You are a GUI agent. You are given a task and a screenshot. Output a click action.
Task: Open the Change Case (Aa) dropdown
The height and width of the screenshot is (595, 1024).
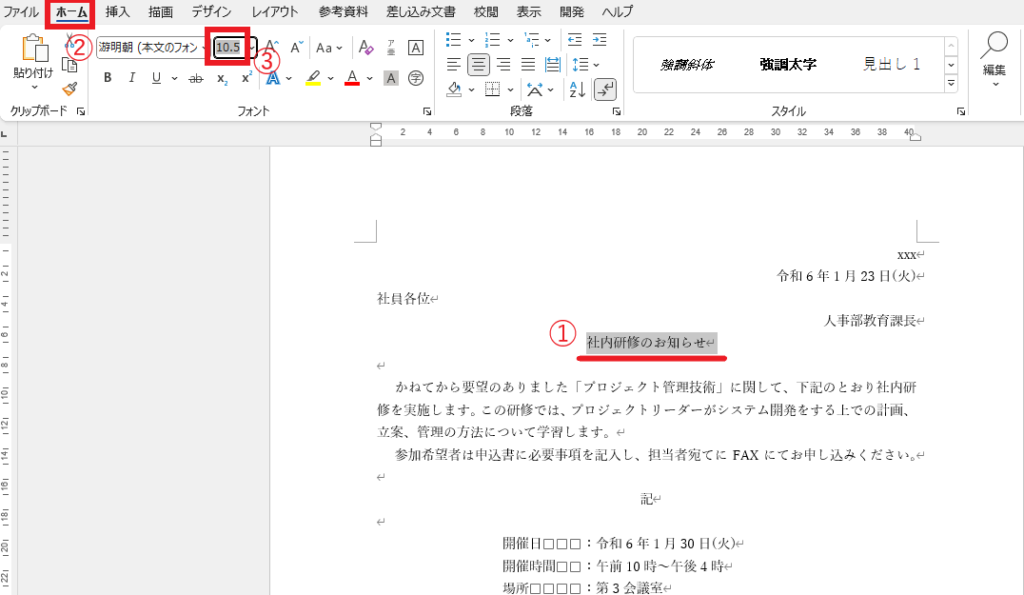point(329,48)
